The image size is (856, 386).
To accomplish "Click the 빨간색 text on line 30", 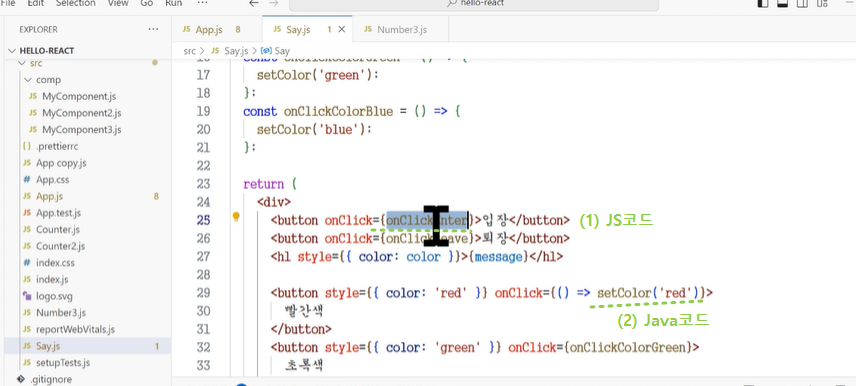I will point(304,311).
